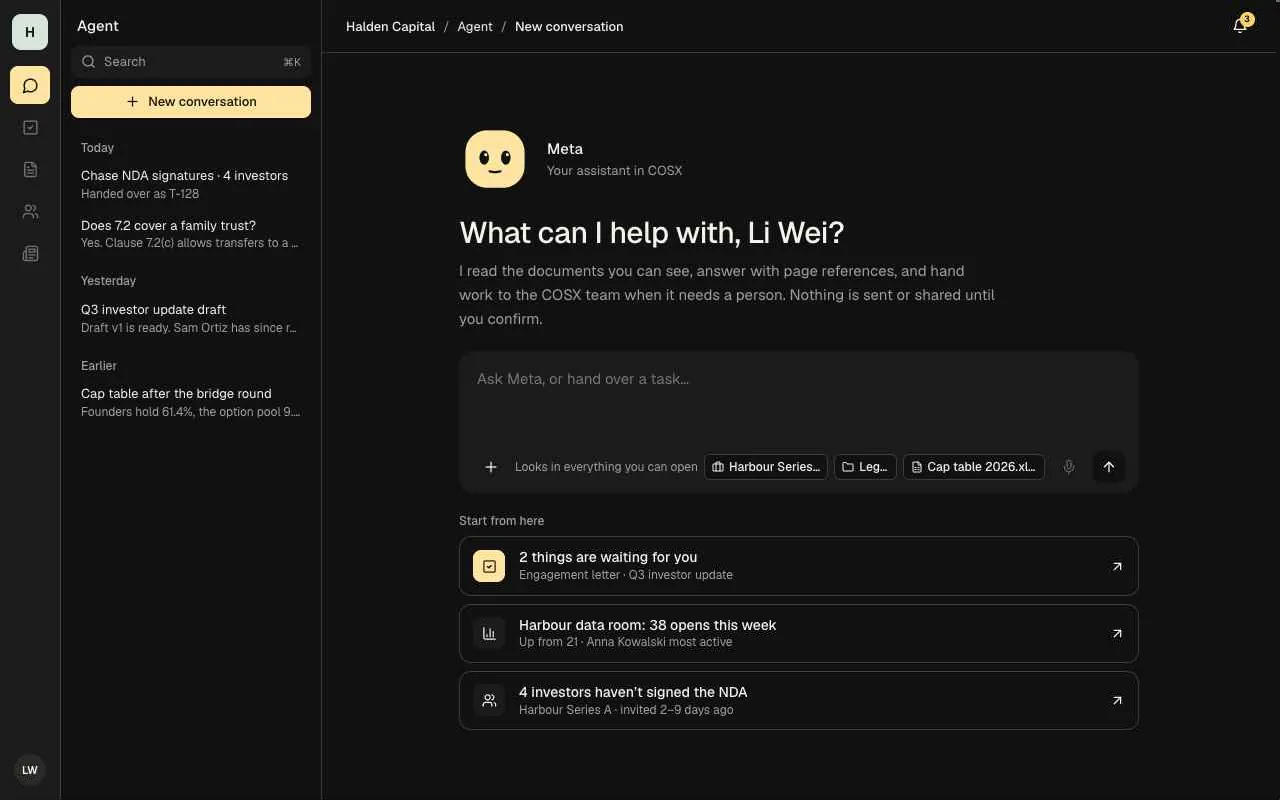Click the microphone icon

pos(1069,467)
